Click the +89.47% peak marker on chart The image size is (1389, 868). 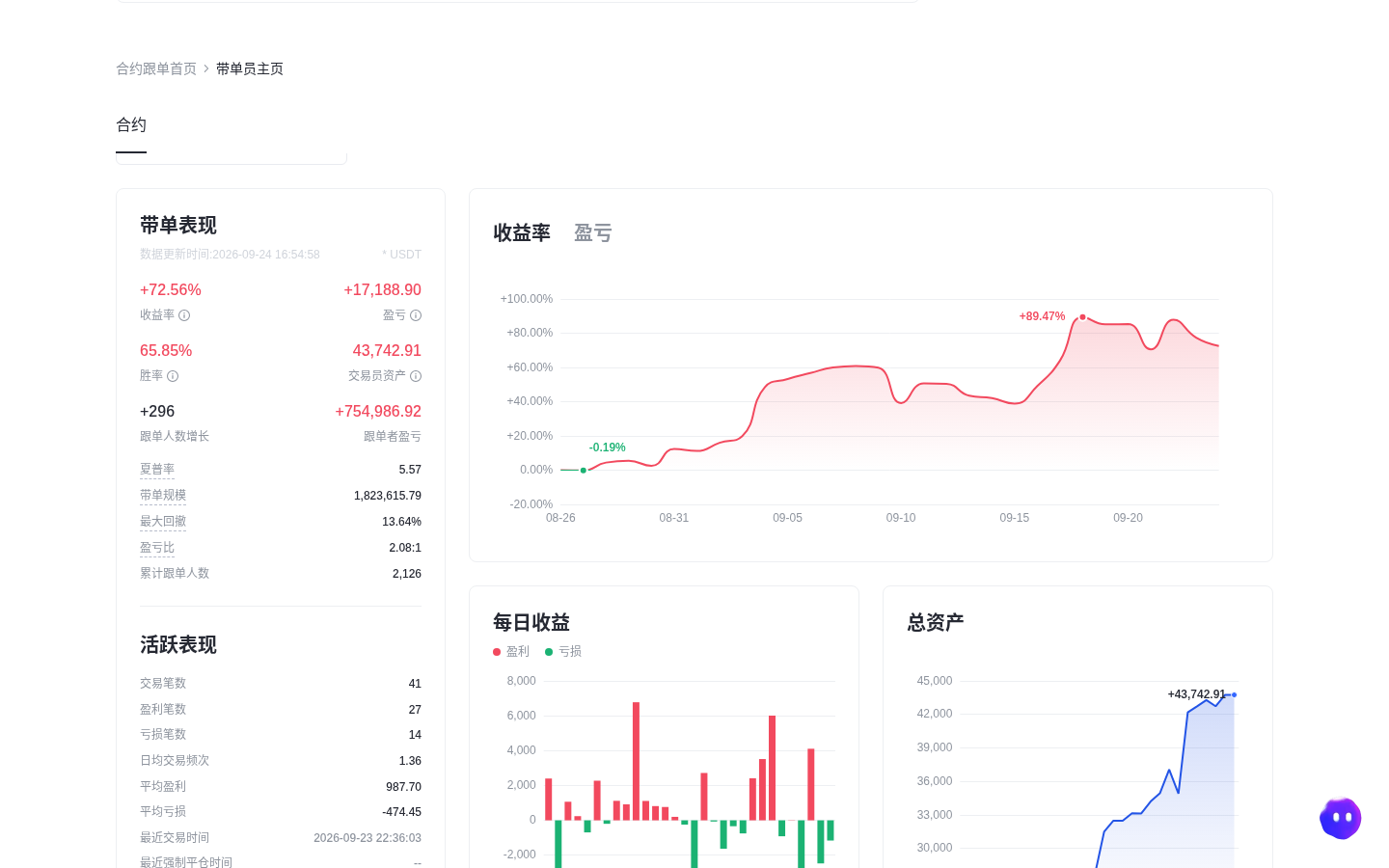click(x=1082, y=316)
